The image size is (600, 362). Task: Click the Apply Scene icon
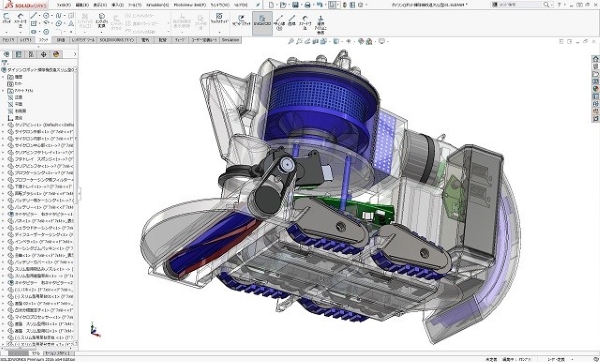[x=369, y=41]
